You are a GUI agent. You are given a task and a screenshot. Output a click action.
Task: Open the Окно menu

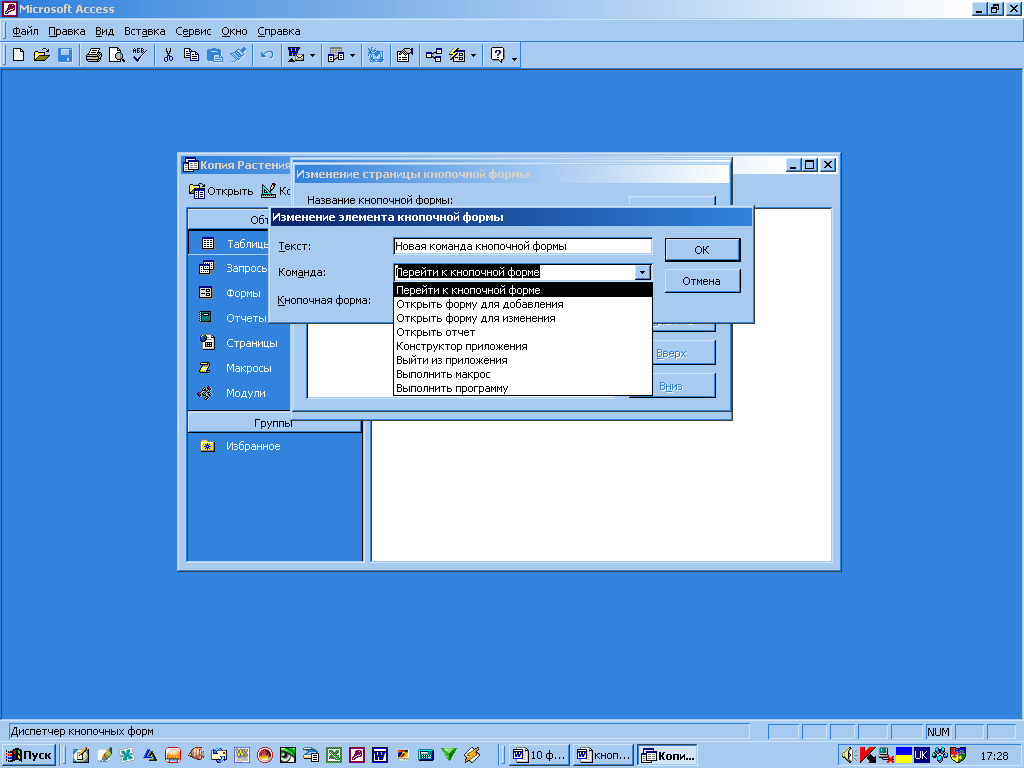pyautogui.click(x=234, y=31)
